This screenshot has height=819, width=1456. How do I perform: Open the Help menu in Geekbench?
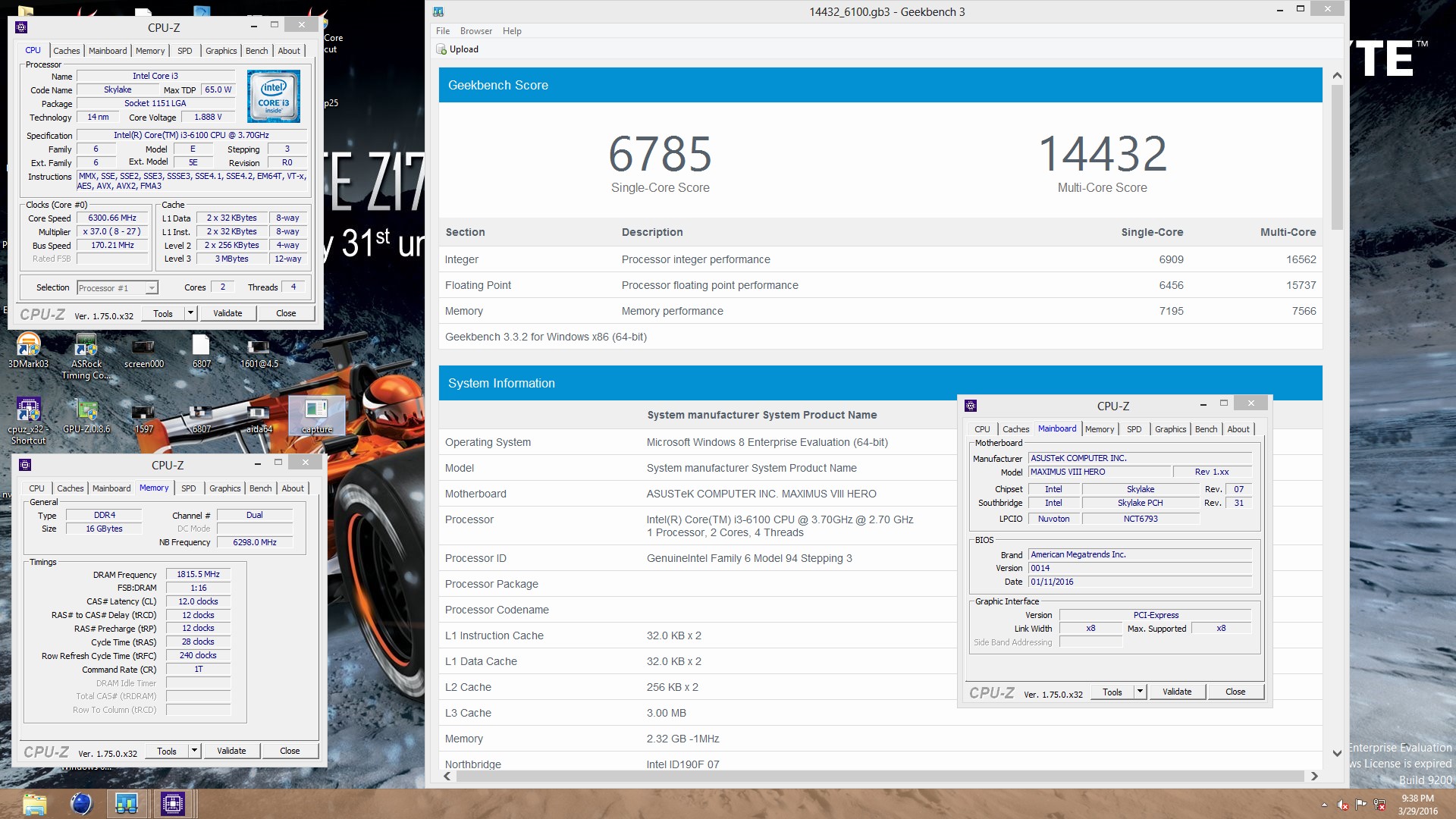(x=512, y=31)
